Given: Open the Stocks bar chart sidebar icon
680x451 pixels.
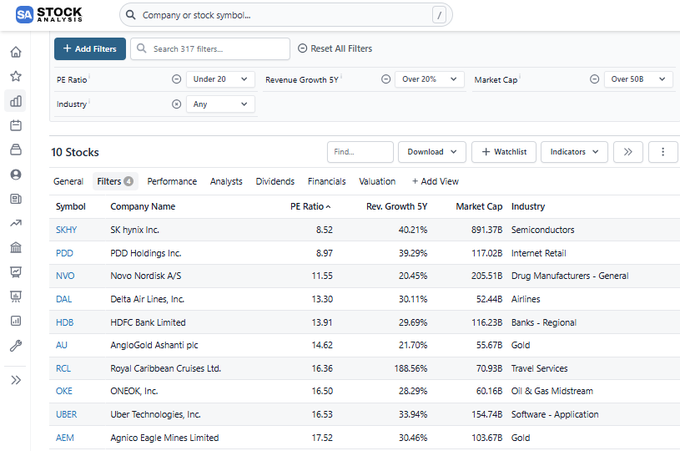Looking at the screenshot, I should (x=16, y=101).
